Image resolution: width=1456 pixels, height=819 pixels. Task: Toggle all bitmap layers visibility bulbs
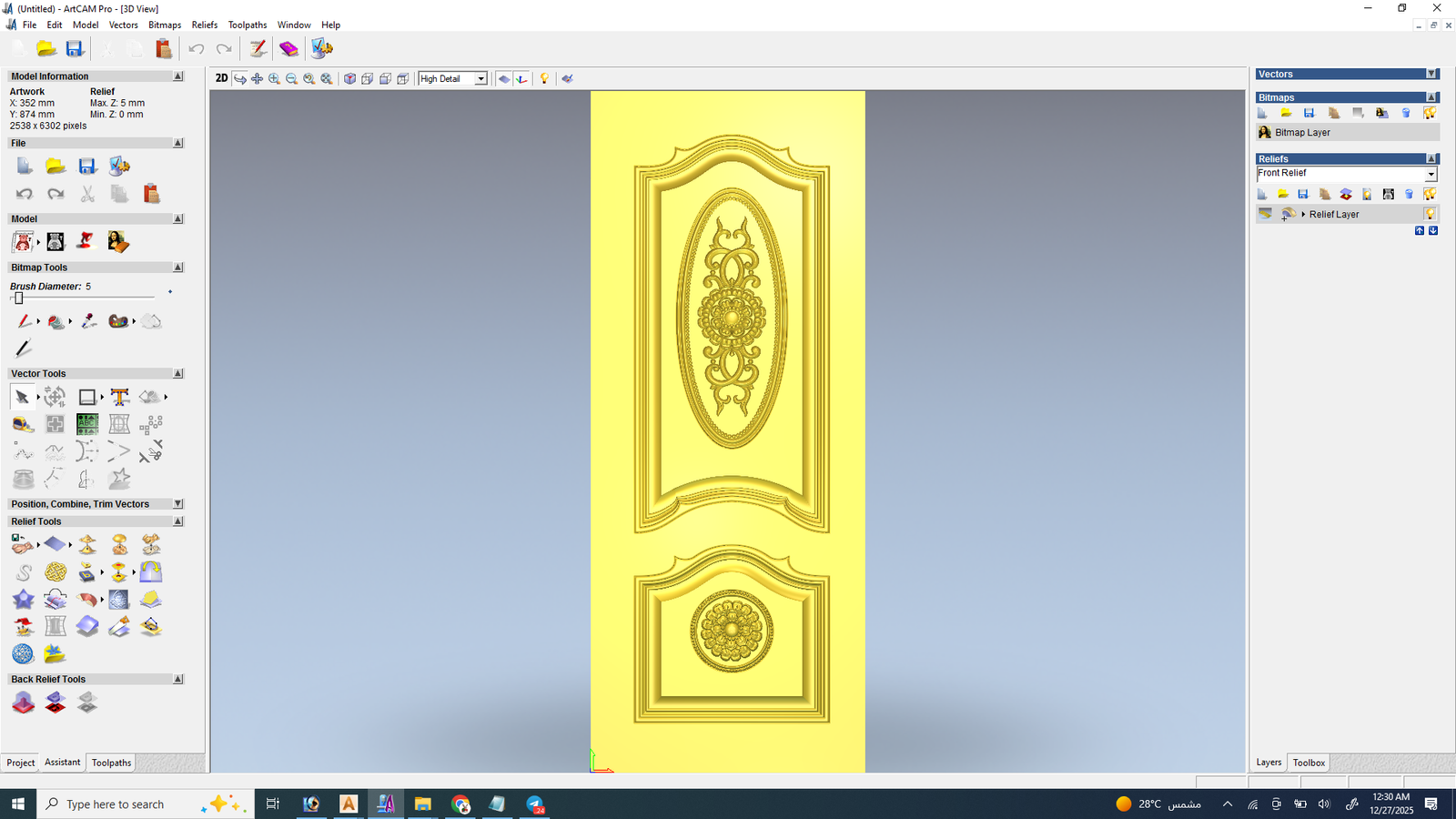(x=1430, y=113)
